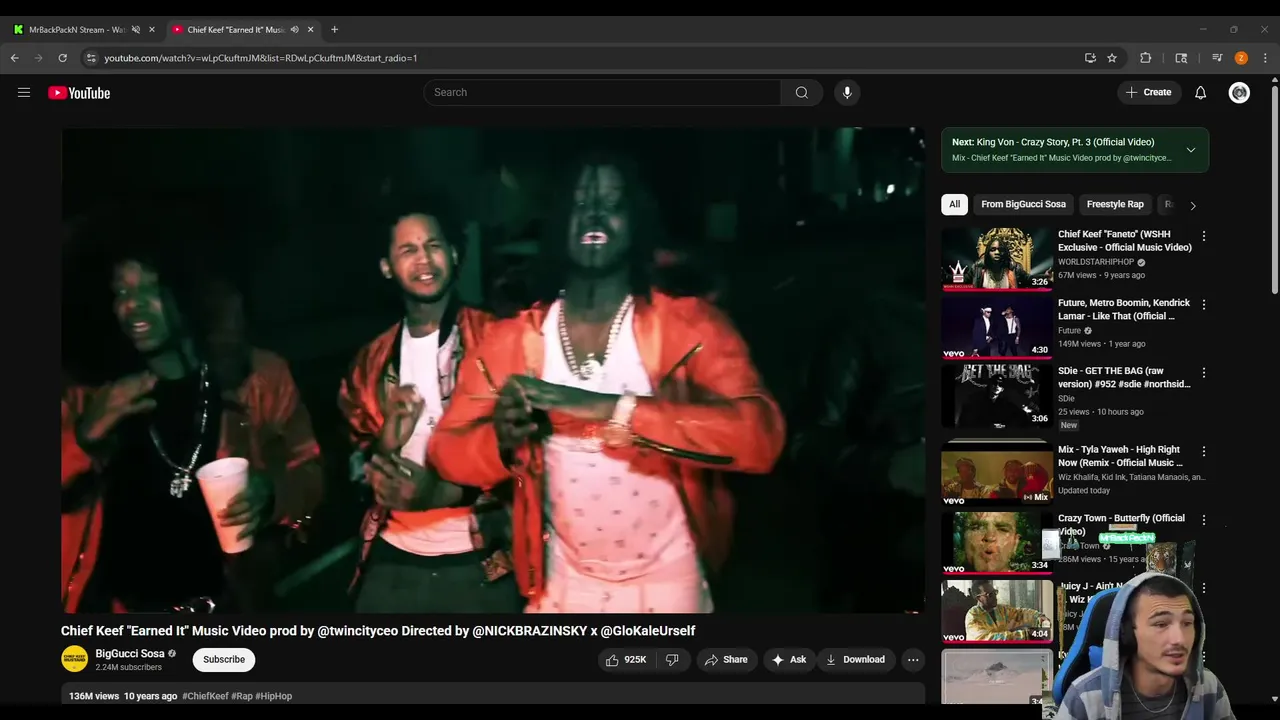Click the search magnifier button

coord(802,93)
